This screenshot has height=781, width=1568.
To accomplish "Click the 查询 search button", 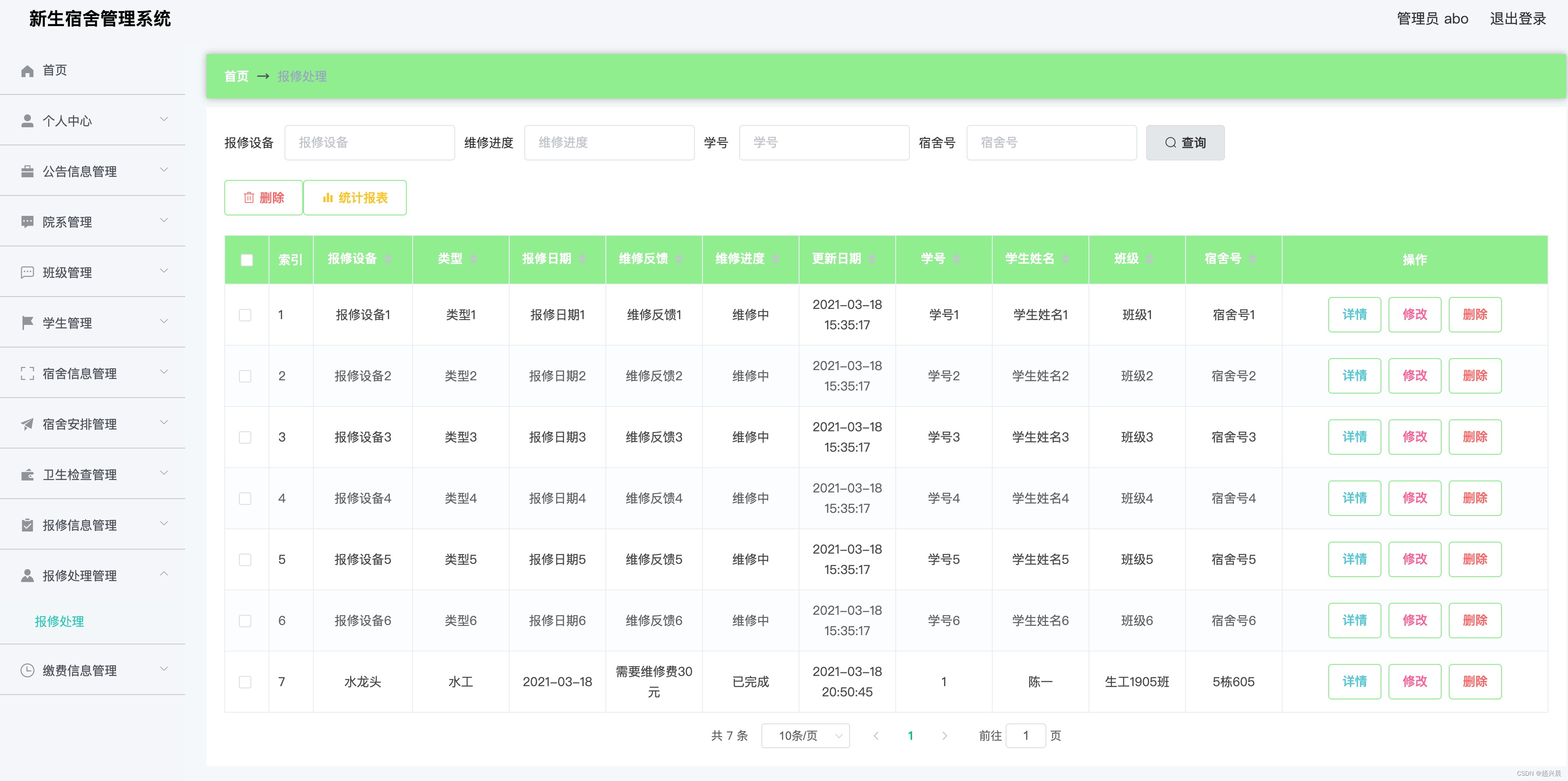I will pyautogui.click(x=1185, y=142).
